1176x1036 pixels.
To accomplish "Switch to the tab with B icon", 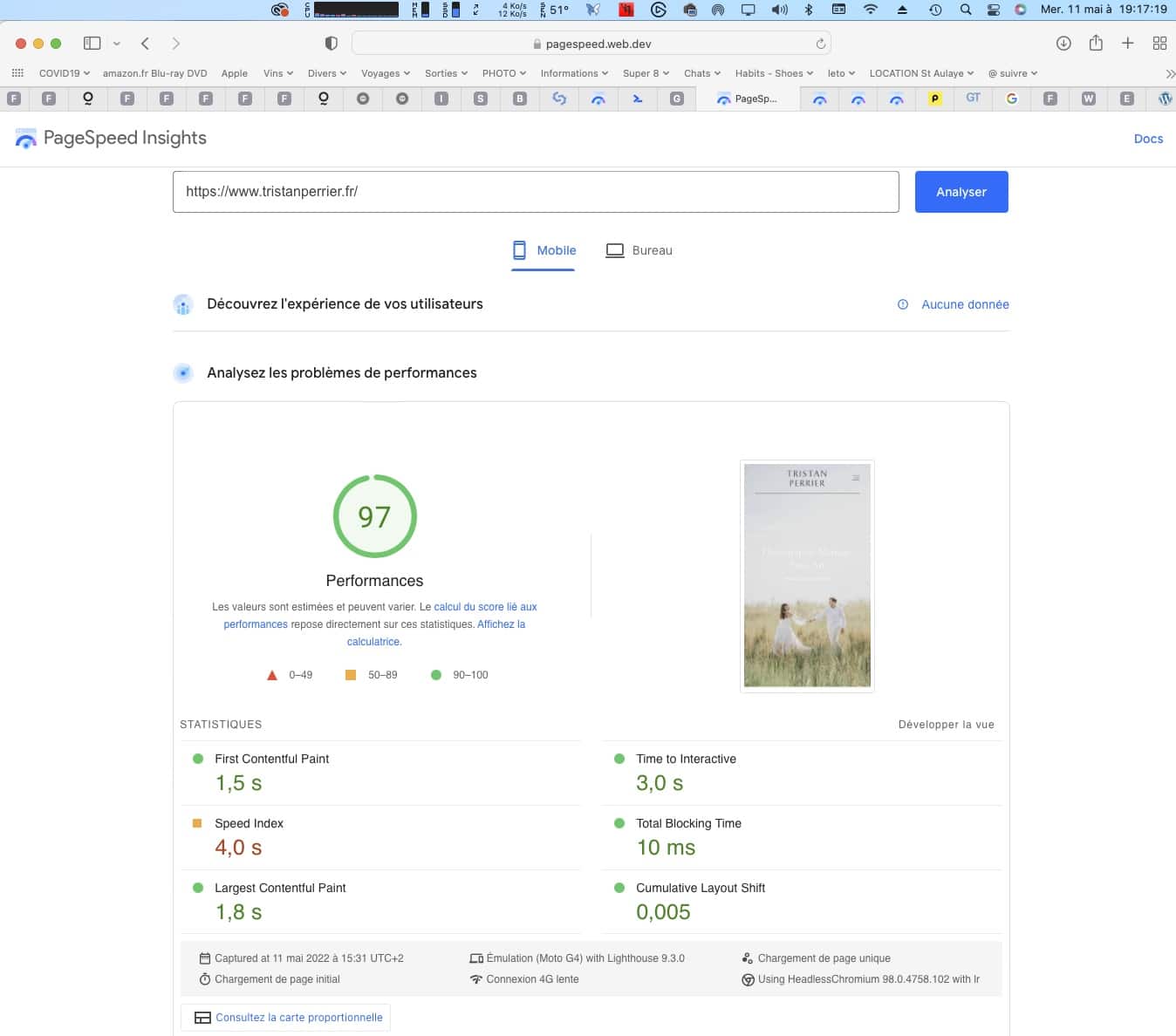I will pos(519,99).
